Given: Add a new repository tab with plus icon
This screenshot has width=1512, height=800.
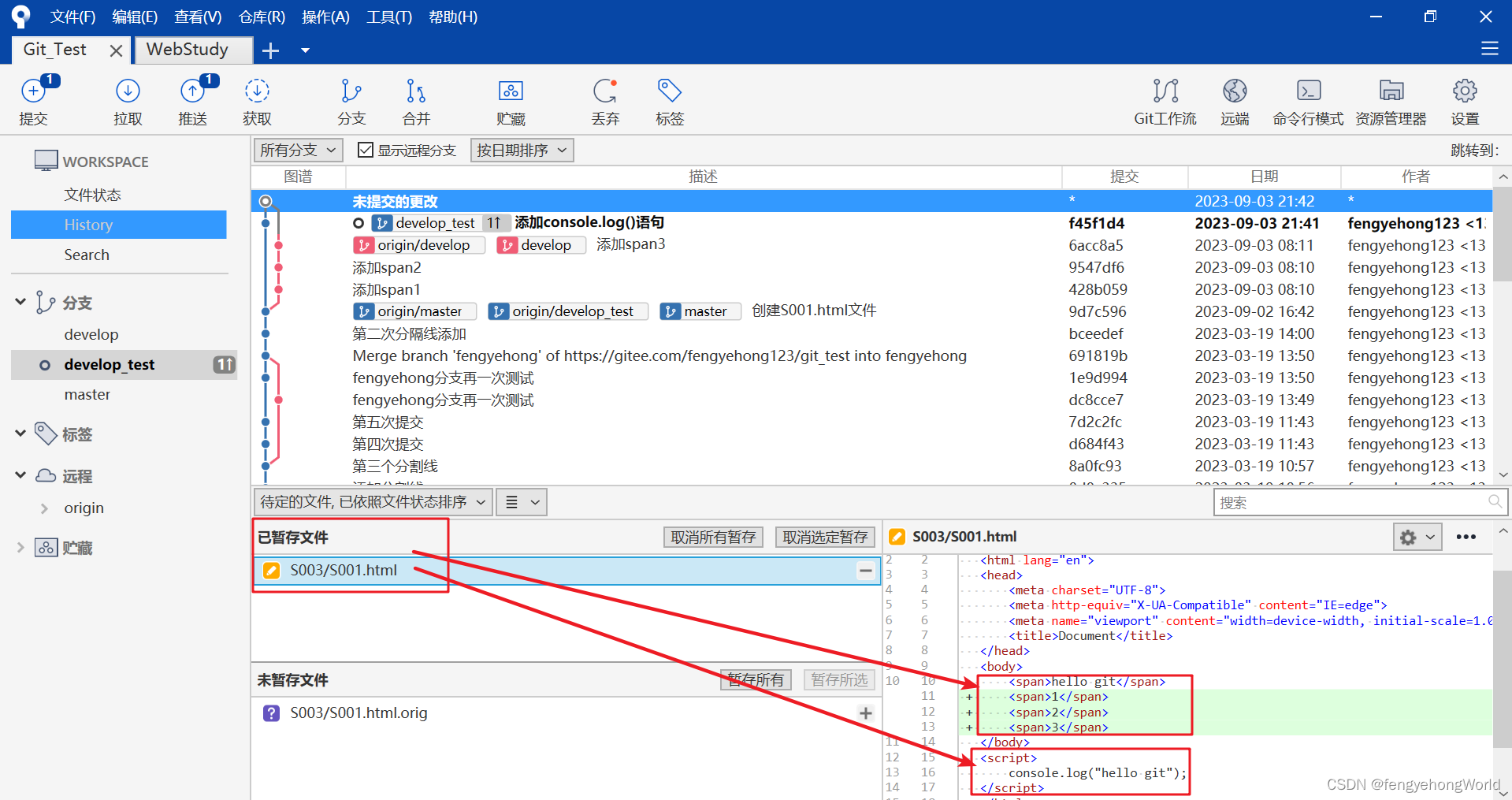Looking at the screenshot, I should 271,50.
